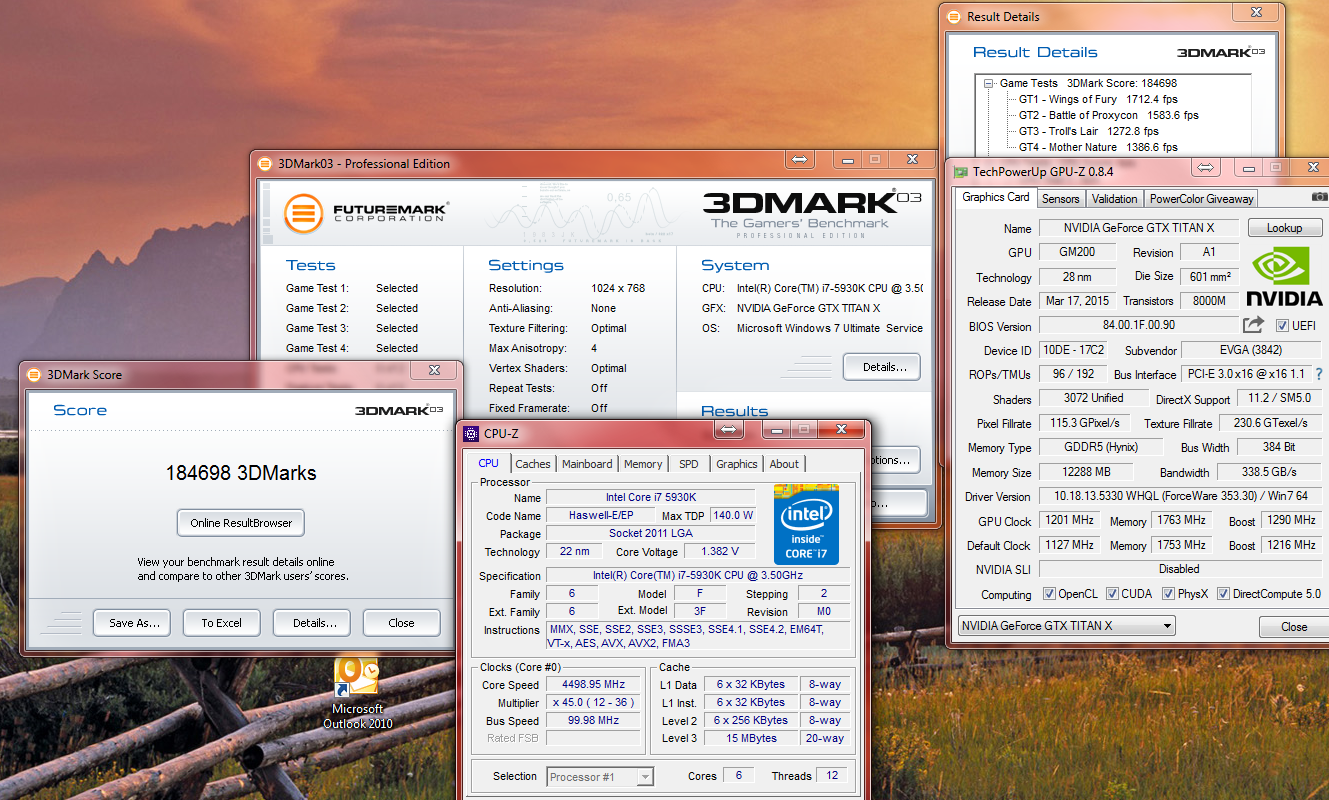The image size is (1329, 800).
Task: Select the Graphics Card tab in GPU-Z
Action: [x=995, y=198]
